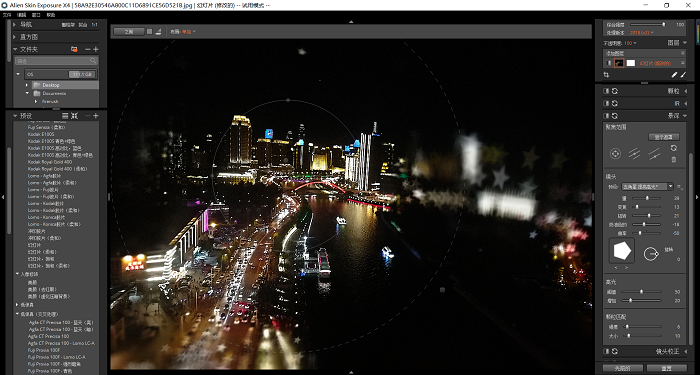Toggle the 颗粒 panel on/off switch
This screenshot has width=700, height=375.
[x=606, y=91]
